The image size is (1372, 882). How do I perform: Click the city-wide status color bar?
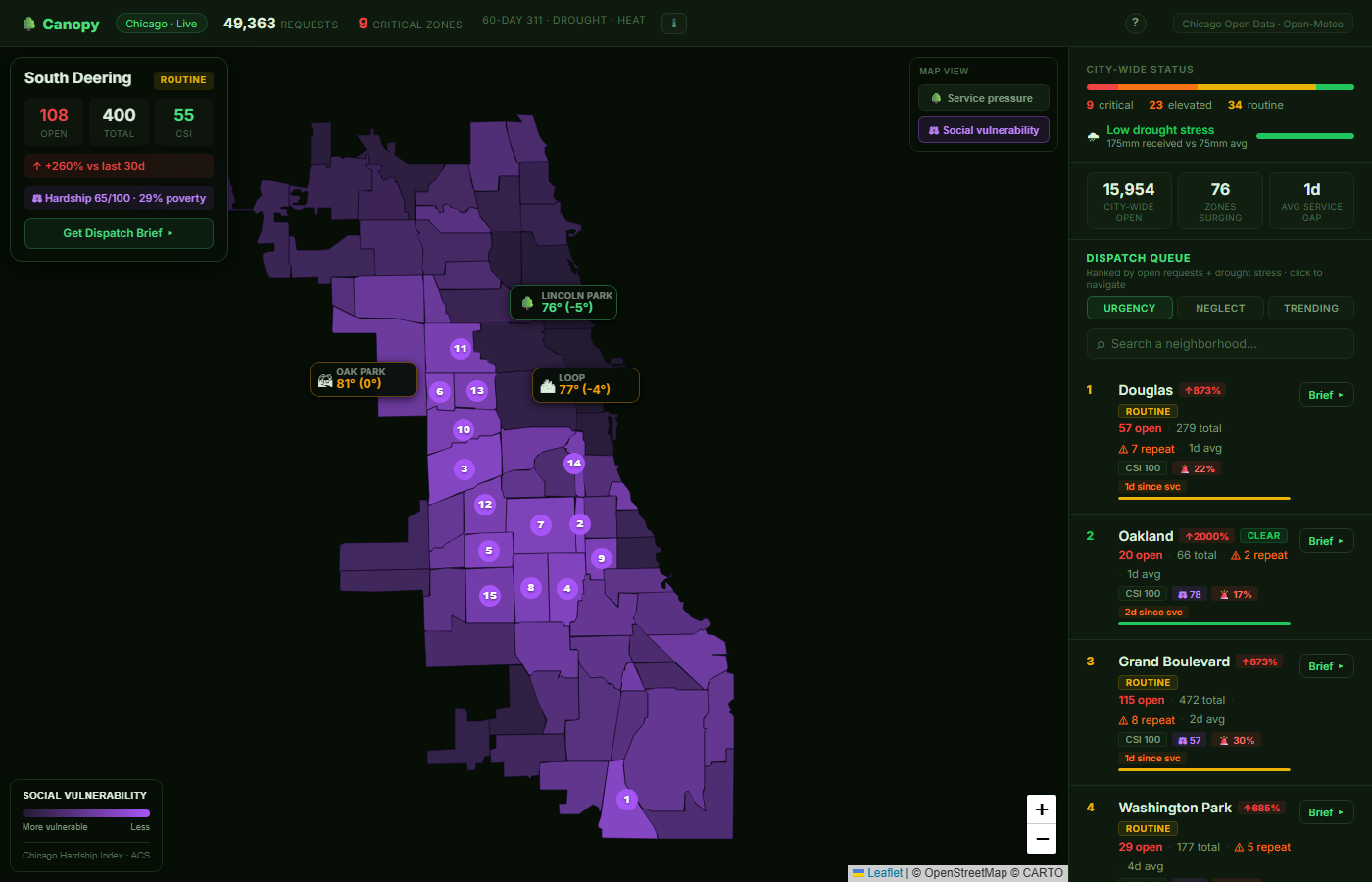(x=1220, y=87)
